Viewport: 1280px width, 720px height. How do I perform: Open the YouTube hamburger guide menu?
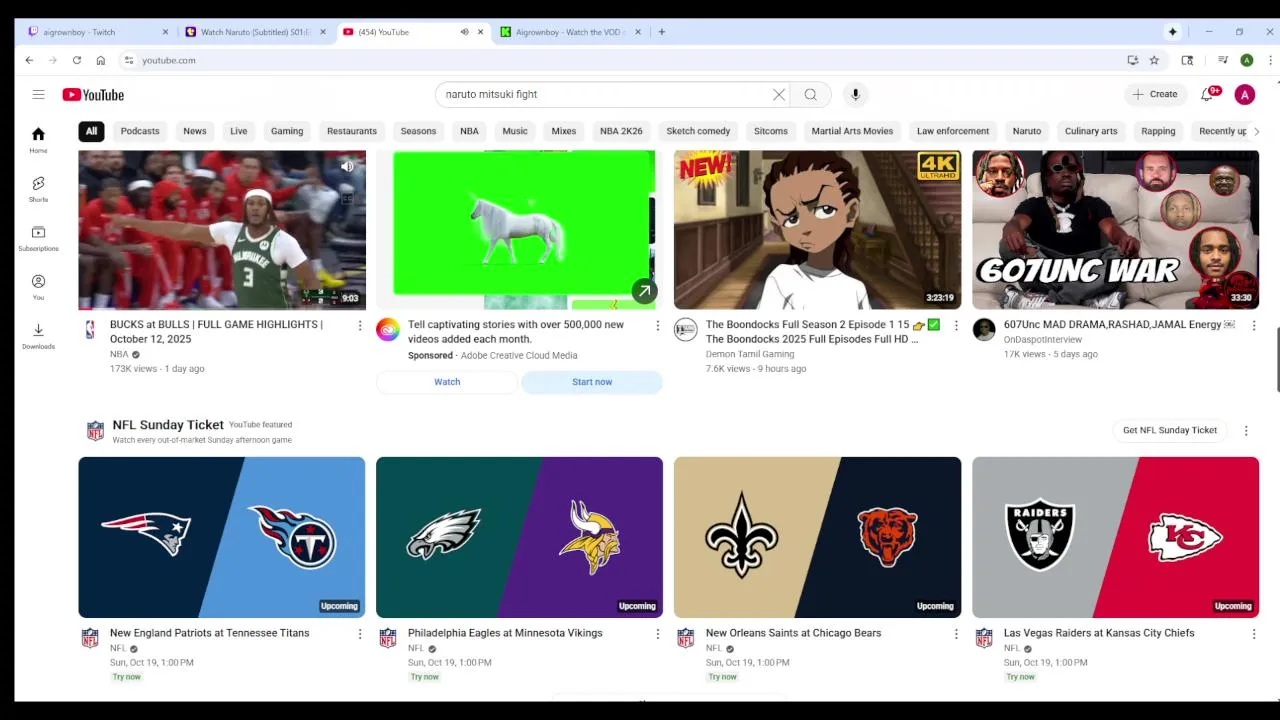coord(38,94)
